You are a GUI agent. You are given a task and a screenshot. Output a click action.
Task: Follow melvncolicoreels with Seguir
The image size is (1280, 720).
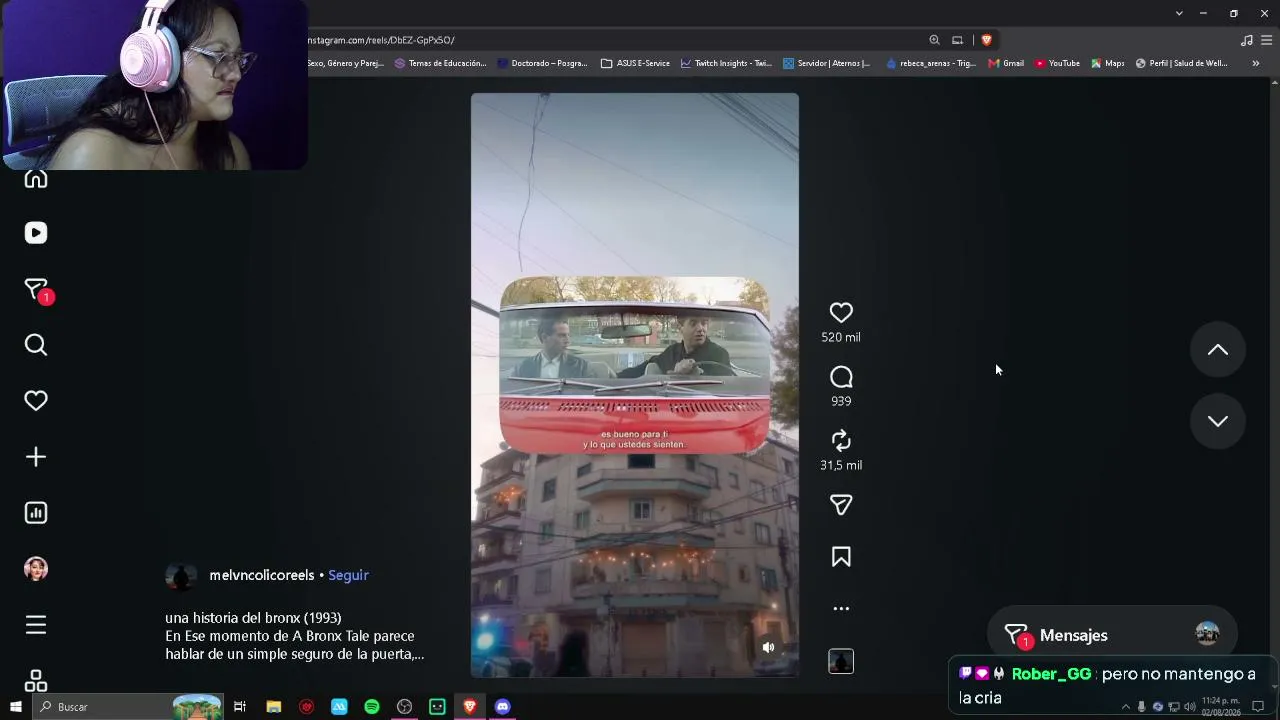(x=348, y=575)
